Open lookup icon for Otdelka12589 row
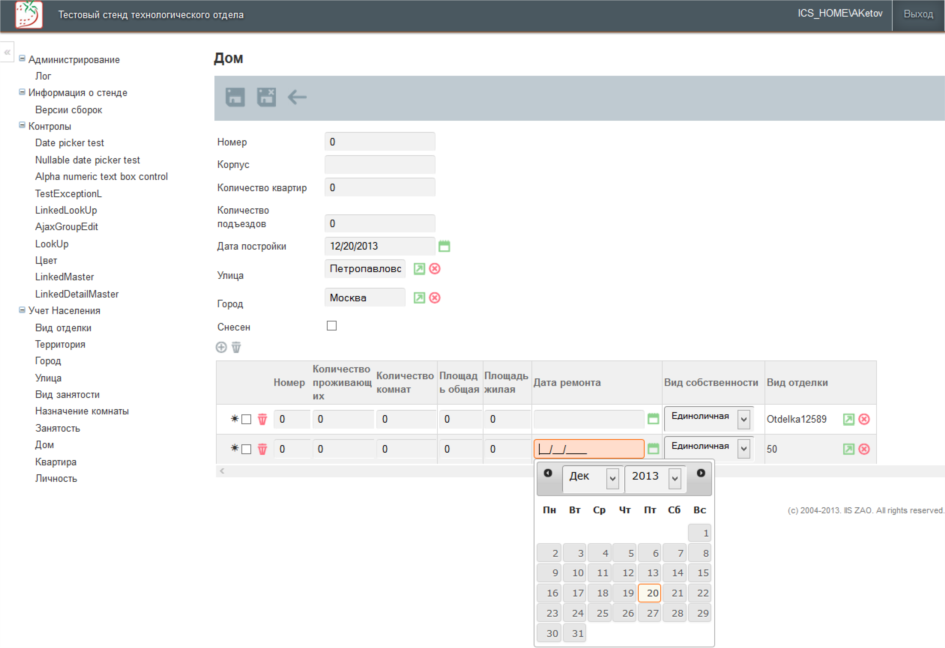 pyautogui.click(x=849, y=419)
